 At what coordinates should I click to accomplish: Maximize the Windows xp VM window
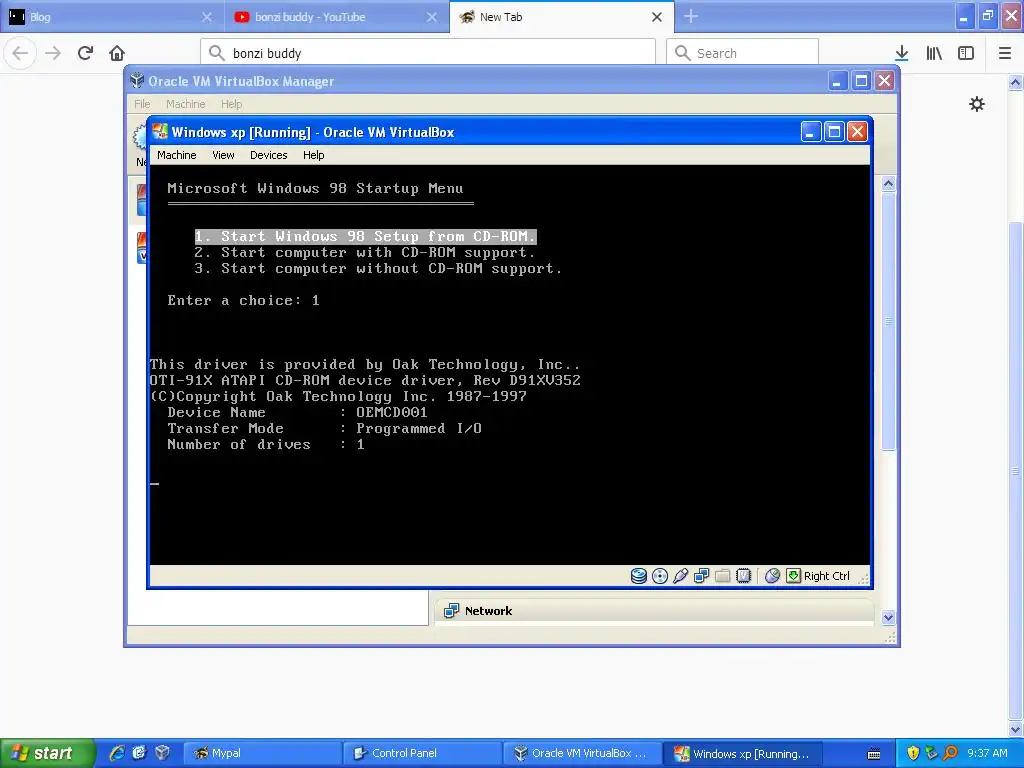click(x=834, y=132)
